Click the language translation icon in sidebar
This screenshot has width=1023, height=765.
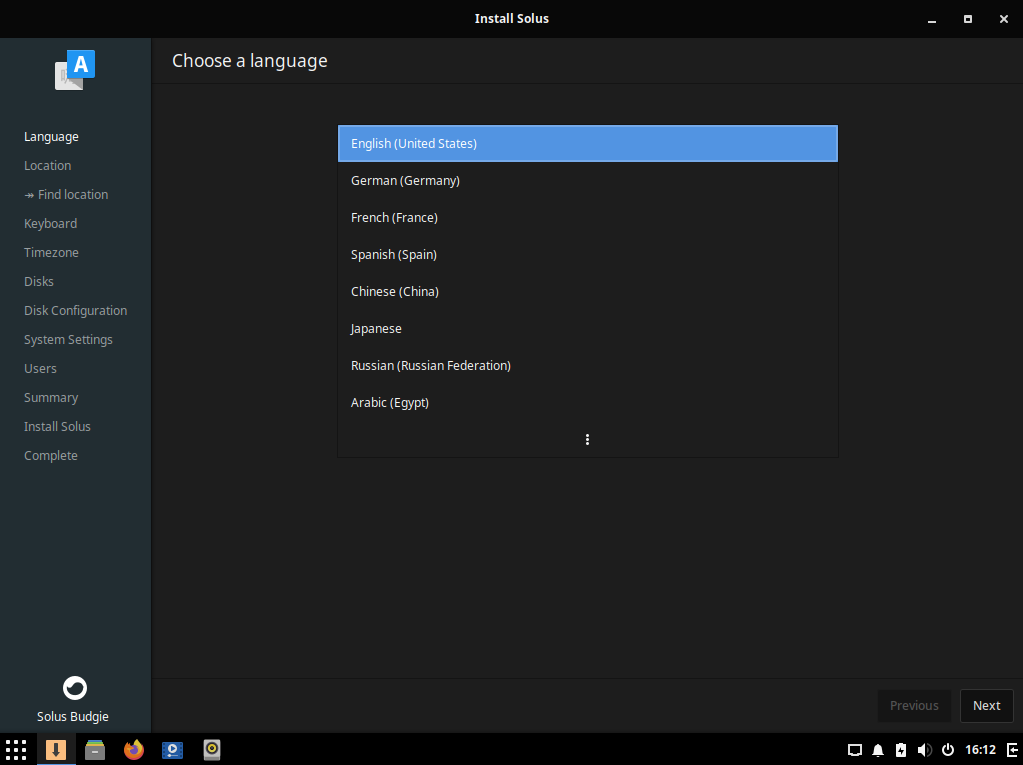[x=75, y=70]
